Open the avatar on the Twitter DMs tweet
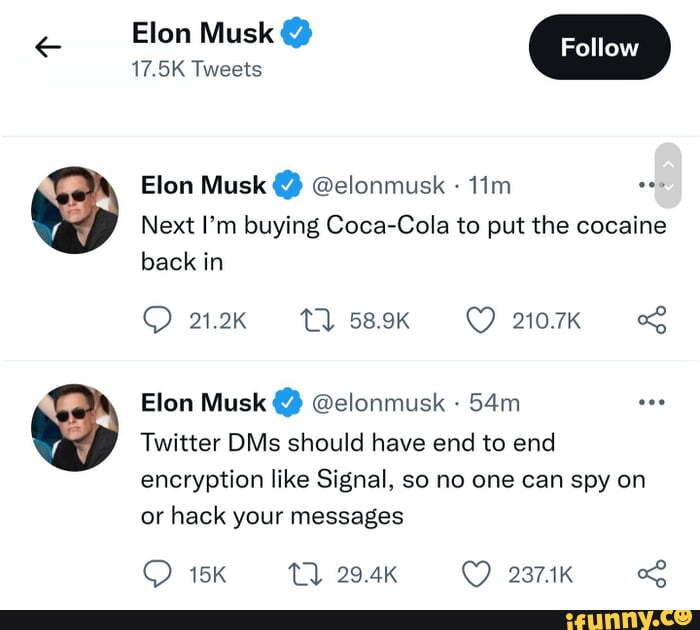Viewport: 700px width, 630px height. pos(75,427)
